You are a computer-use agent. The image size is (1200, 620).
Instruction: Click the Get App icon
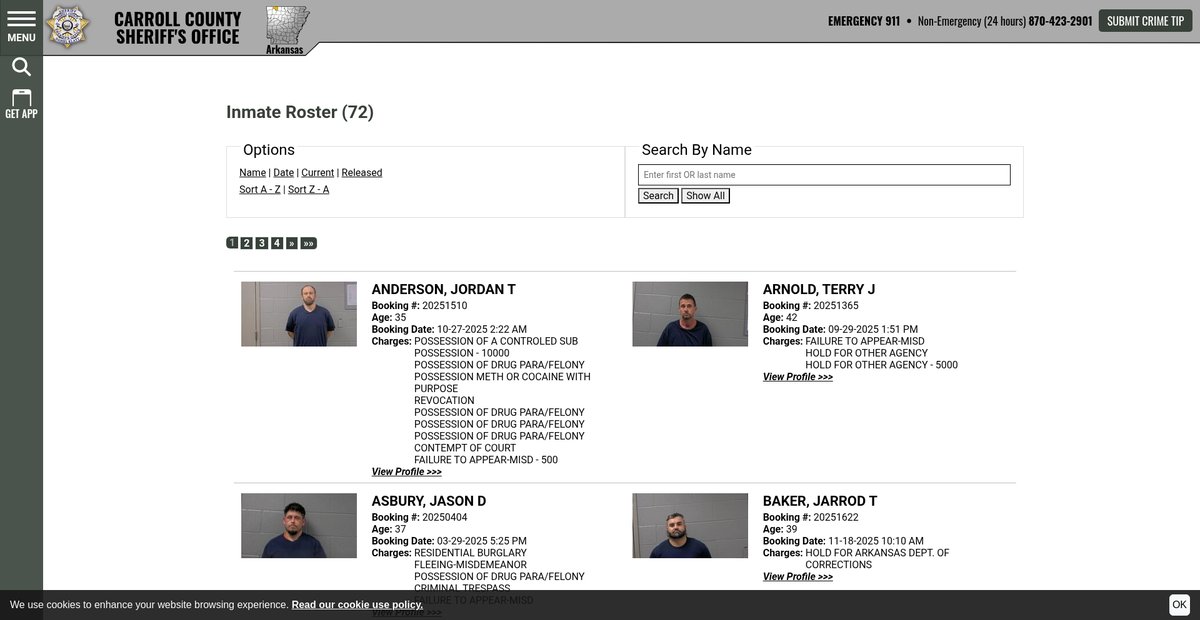coord(21,104)
